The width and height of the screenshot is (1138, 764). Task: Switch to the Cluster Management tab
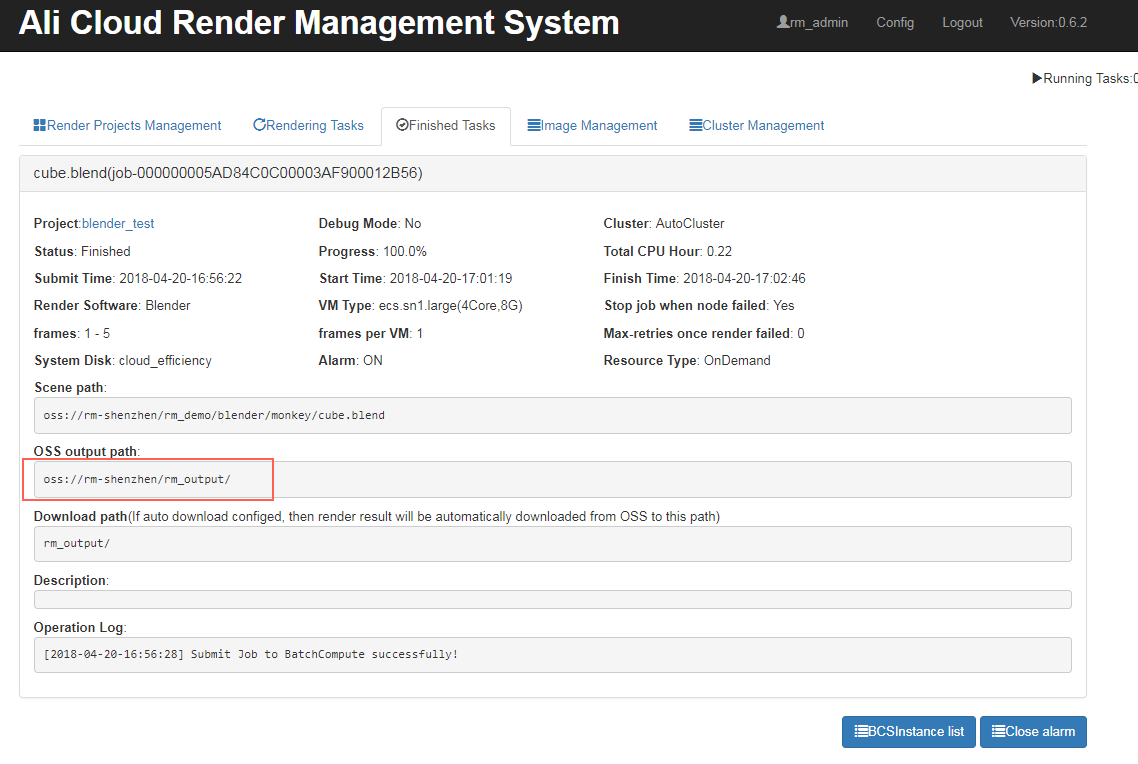(x=756, y=126)
